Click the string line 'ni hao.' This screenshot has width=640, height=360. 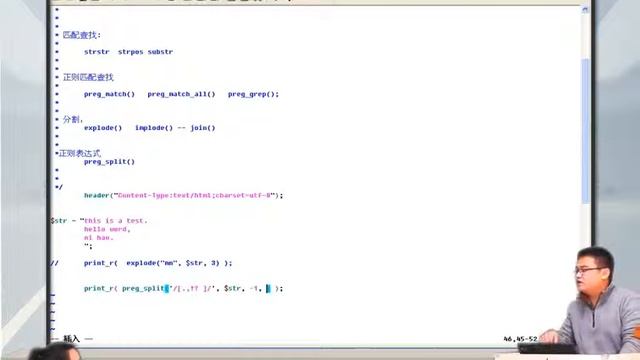coord(98,238)
